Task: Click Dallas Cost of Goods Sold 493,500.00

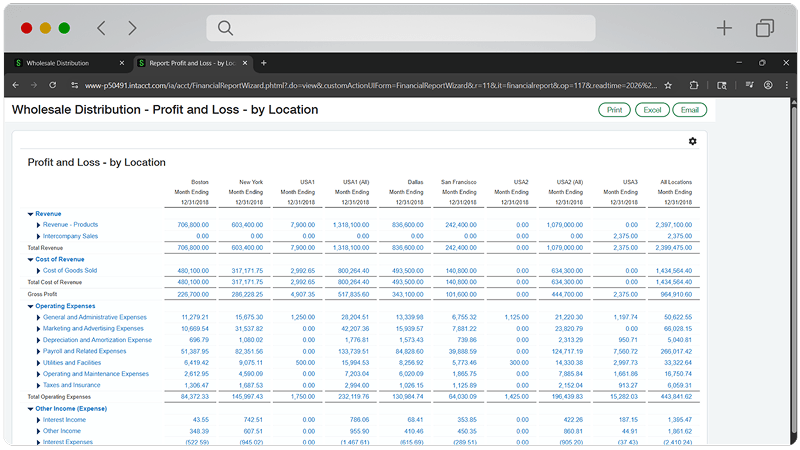Action: click(x=408, y=270)
